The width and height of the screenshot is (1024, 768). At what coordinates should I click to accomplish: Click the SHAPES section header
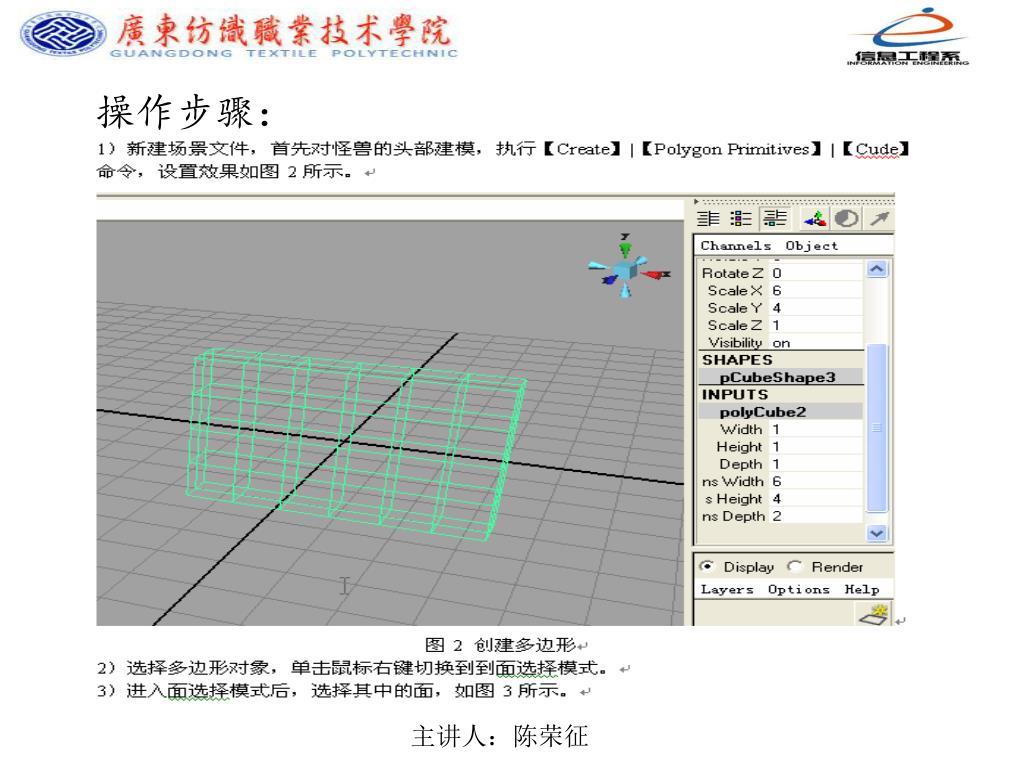(737, 360)
